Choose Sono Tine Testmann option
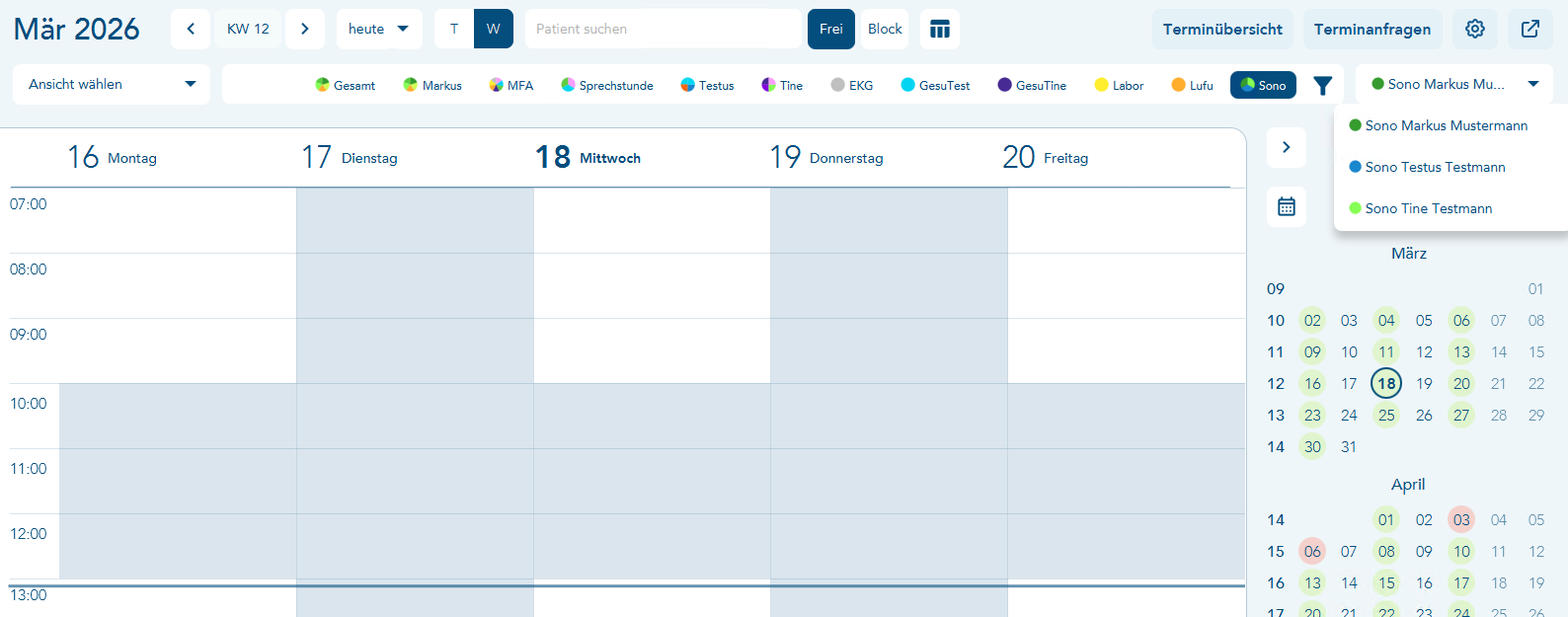The width and height of the screenshot is (1568, 617). [x=1428, y=208]
